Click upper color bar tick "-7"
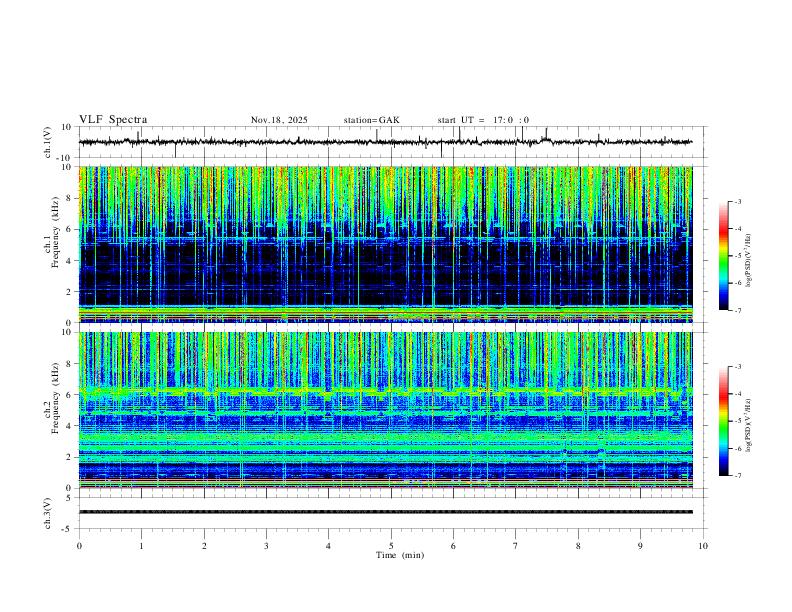The width and height of the screenshot is (792, 612). (x=737, y=311)
